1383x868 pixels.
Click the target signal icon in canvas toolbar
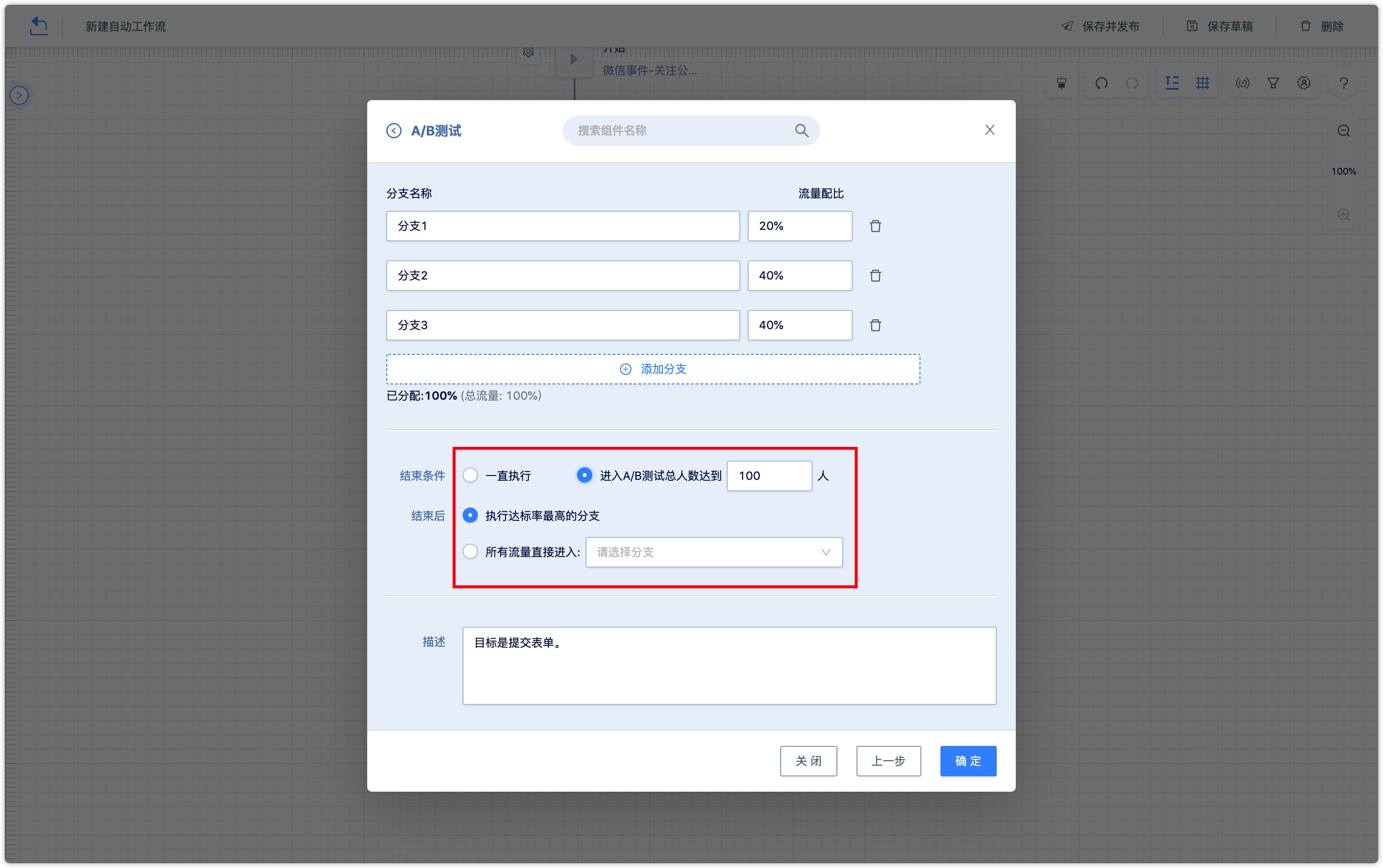[1242, 84]
